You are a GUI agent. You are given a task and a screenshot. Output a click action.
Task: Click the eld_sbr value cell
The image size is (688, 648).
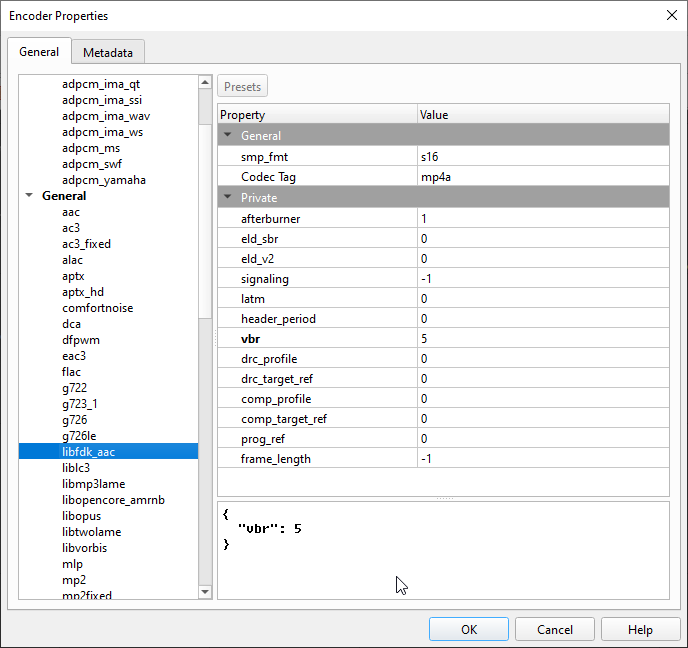543,239
